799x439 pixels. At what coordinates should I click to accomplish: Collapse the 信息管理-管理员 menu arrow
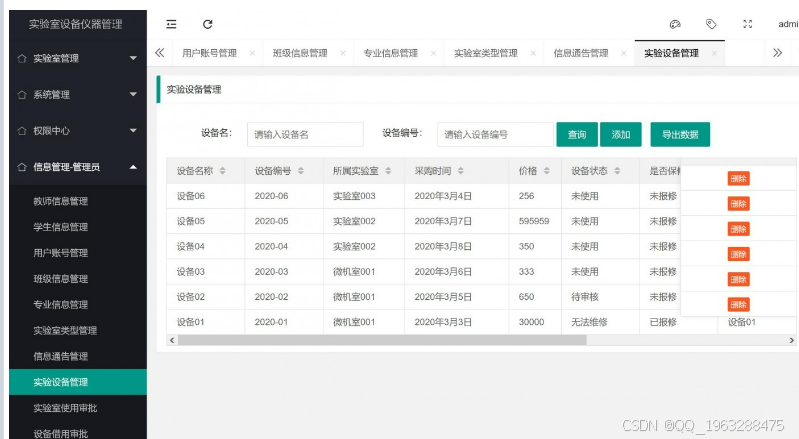133,167
